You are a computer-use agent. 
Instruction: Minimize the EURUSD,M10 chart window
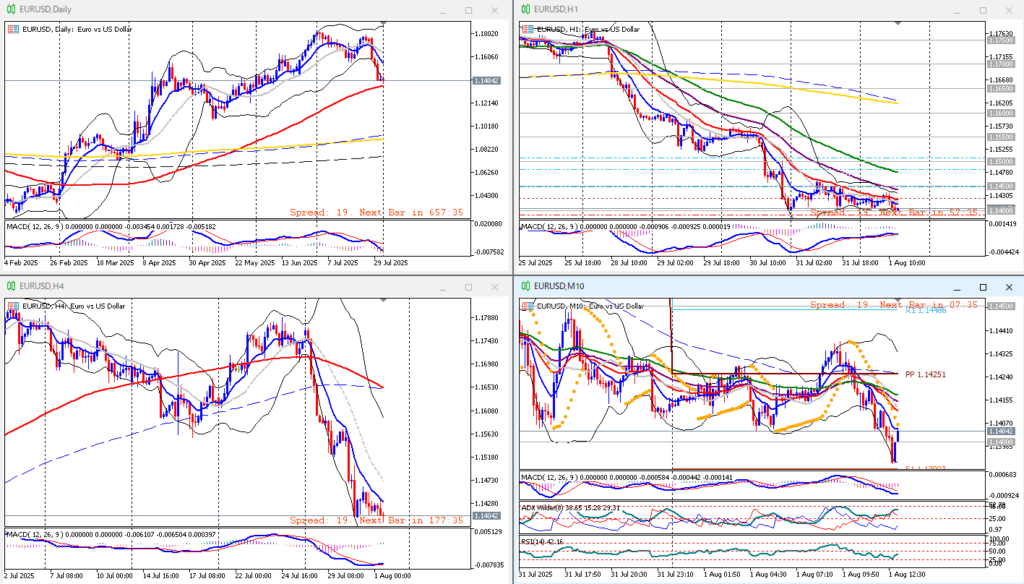[x=957, y=287]
